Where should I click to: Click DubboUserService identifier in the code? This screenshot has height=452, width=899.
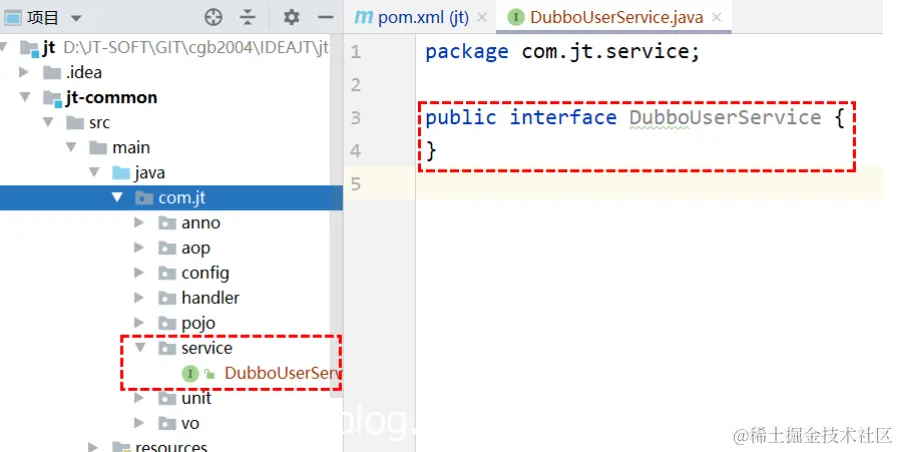click(725, 118)
